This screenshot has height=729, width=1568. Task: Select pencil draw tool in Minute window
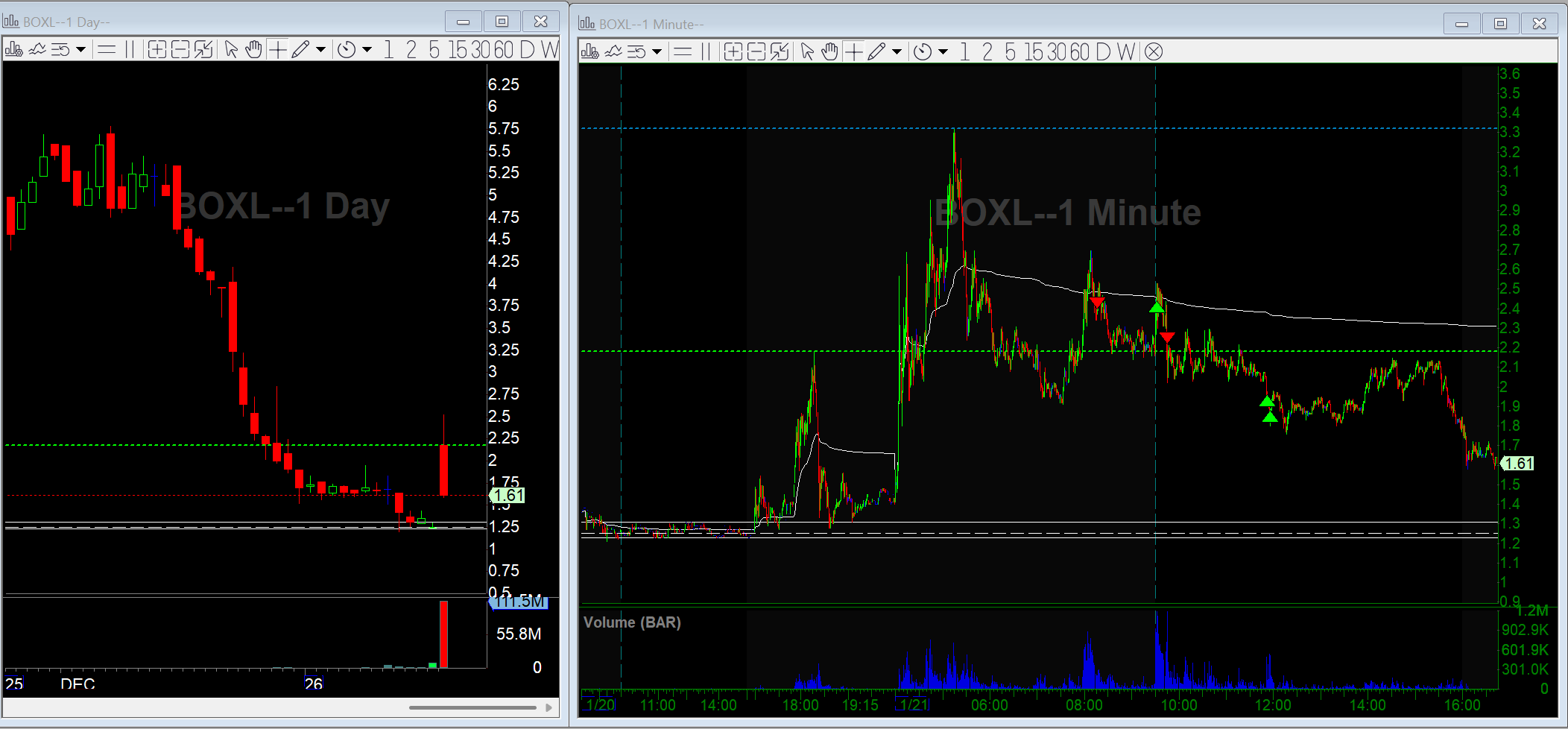coord(876,51)
